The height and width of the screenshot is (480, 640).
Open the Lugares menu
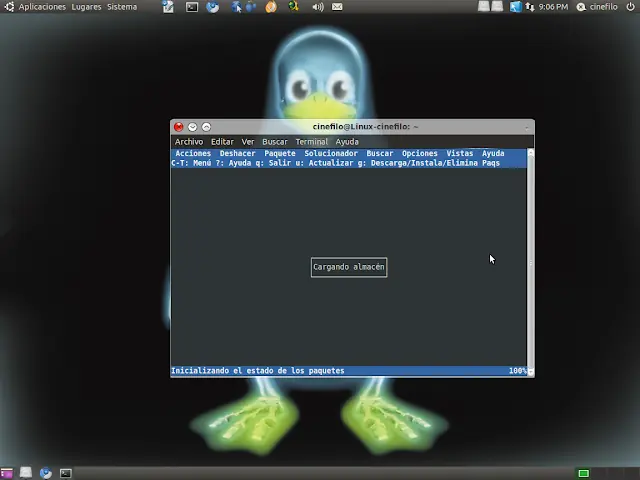tap(86, 7)
